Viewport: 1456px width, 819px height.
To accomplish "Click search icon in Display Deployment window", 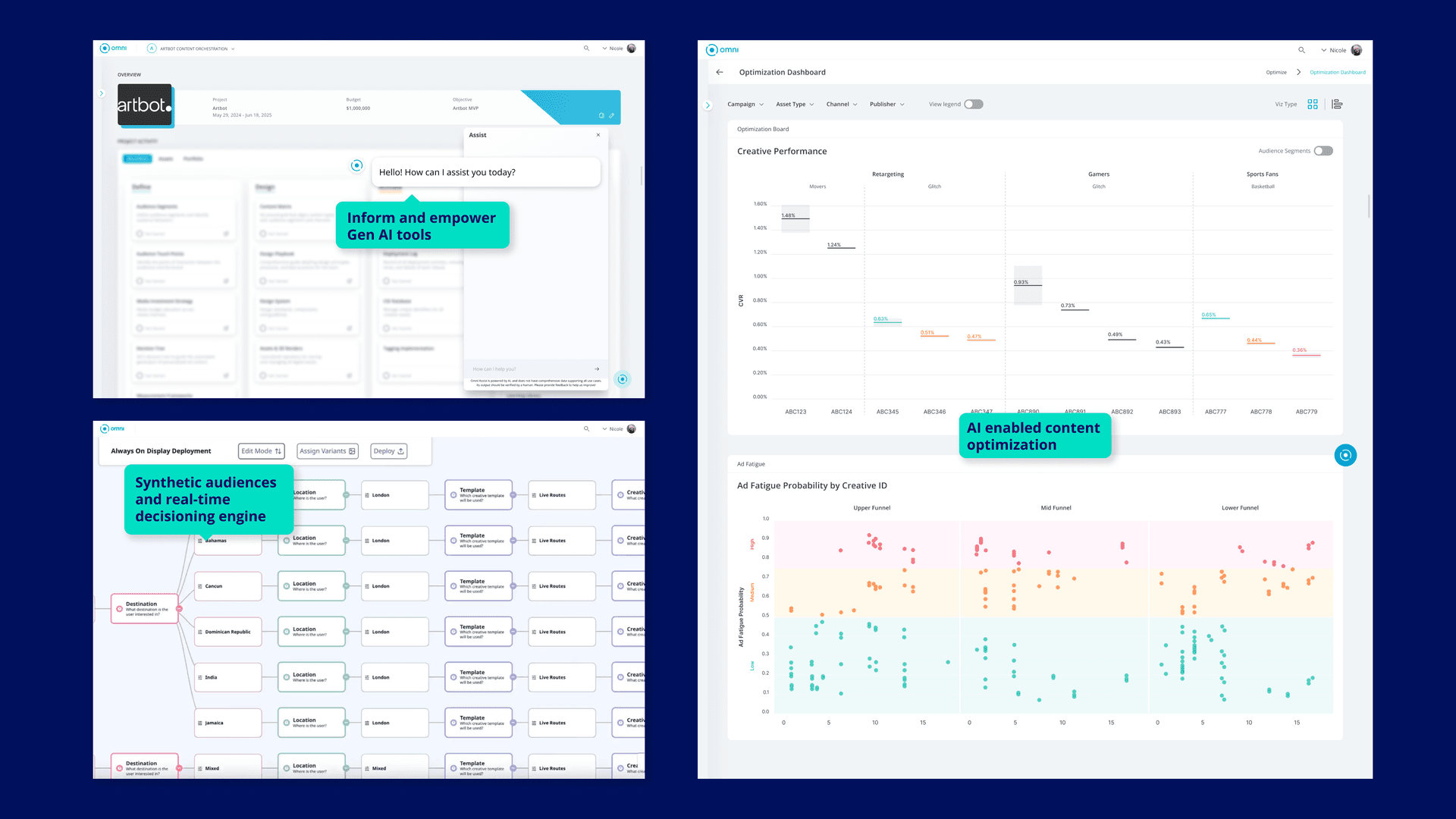I will click(586, 428).
